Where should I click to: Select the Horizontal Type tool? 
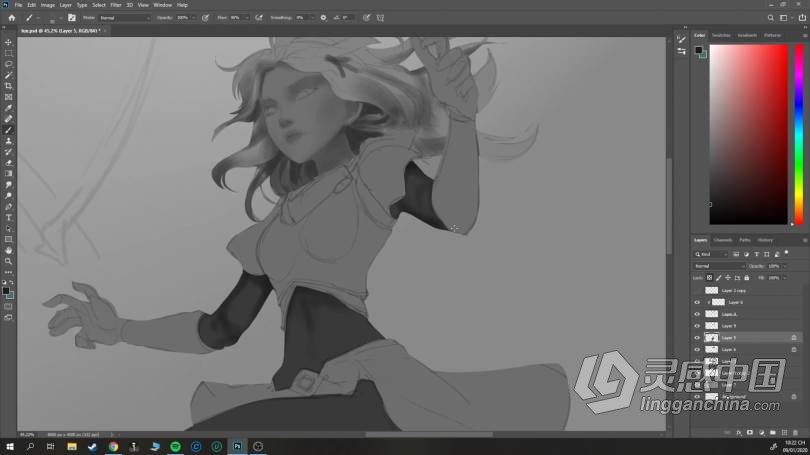[8, 217]
